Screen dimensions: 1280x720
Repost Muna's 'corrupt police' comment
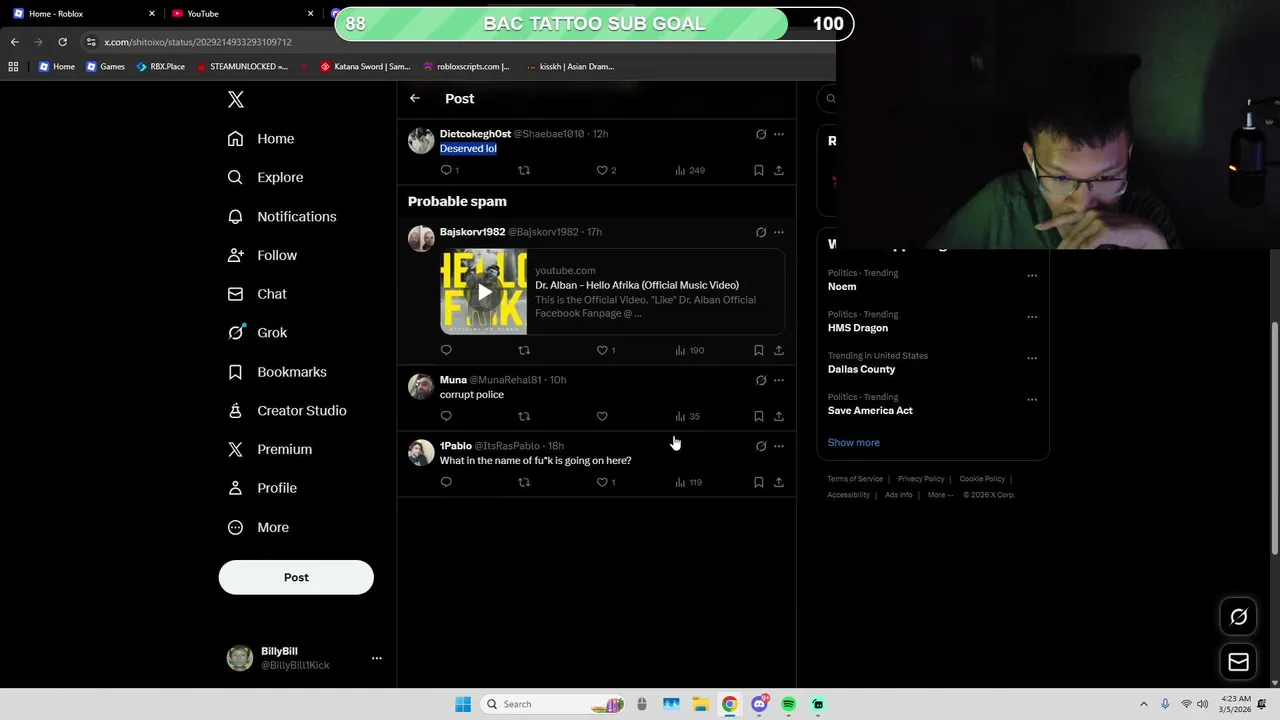pyautogui.click(x=524, y=416)
